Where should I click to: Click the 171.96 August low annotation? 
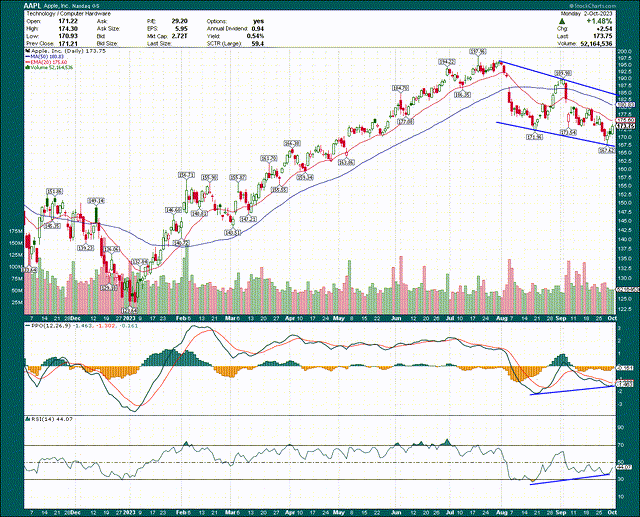(535, 138)
